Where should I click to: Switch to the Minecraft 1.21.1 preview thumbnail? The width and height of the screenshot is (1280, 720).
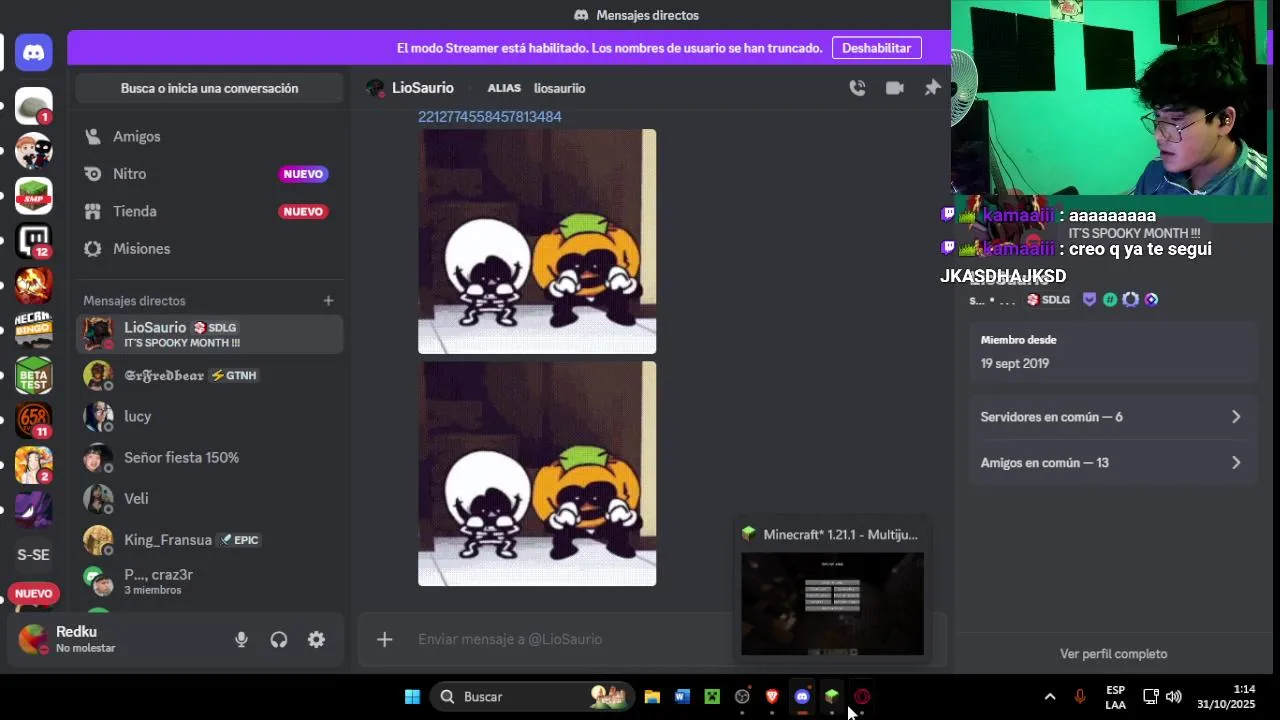[x=832, y=603]
